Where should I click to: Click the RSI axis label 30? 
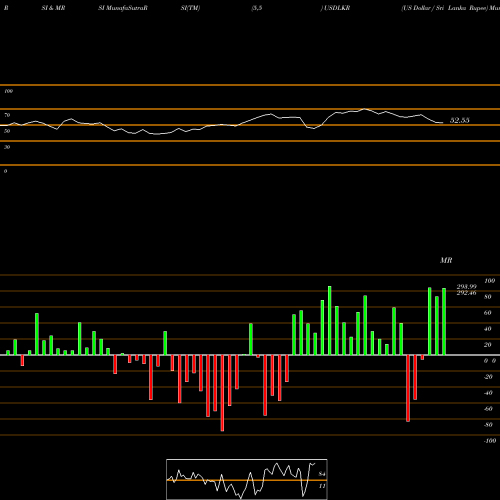point(7,147)
